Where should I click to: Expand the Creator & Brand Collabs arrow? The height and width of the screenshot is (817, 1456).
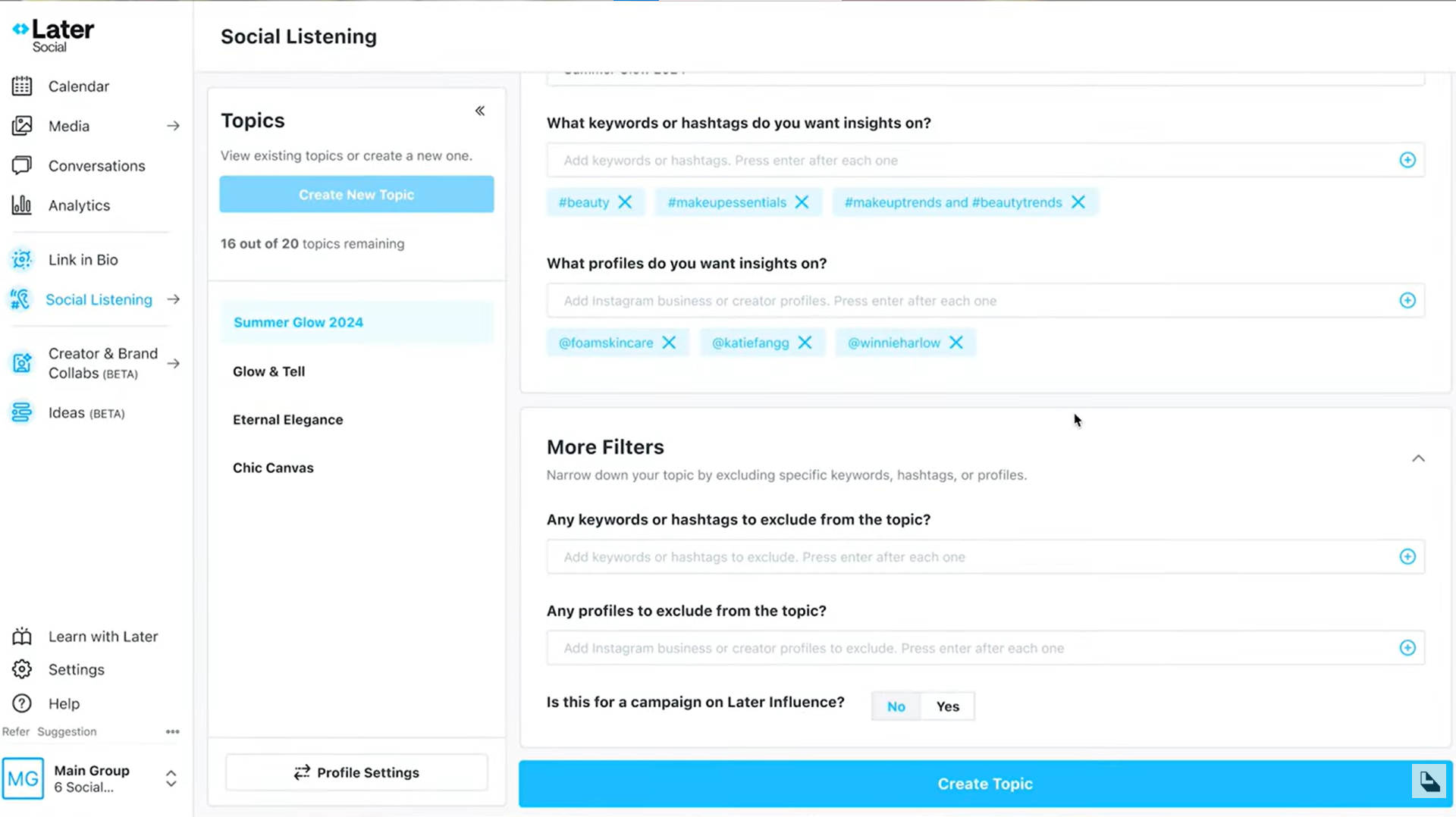click(174, 363)
